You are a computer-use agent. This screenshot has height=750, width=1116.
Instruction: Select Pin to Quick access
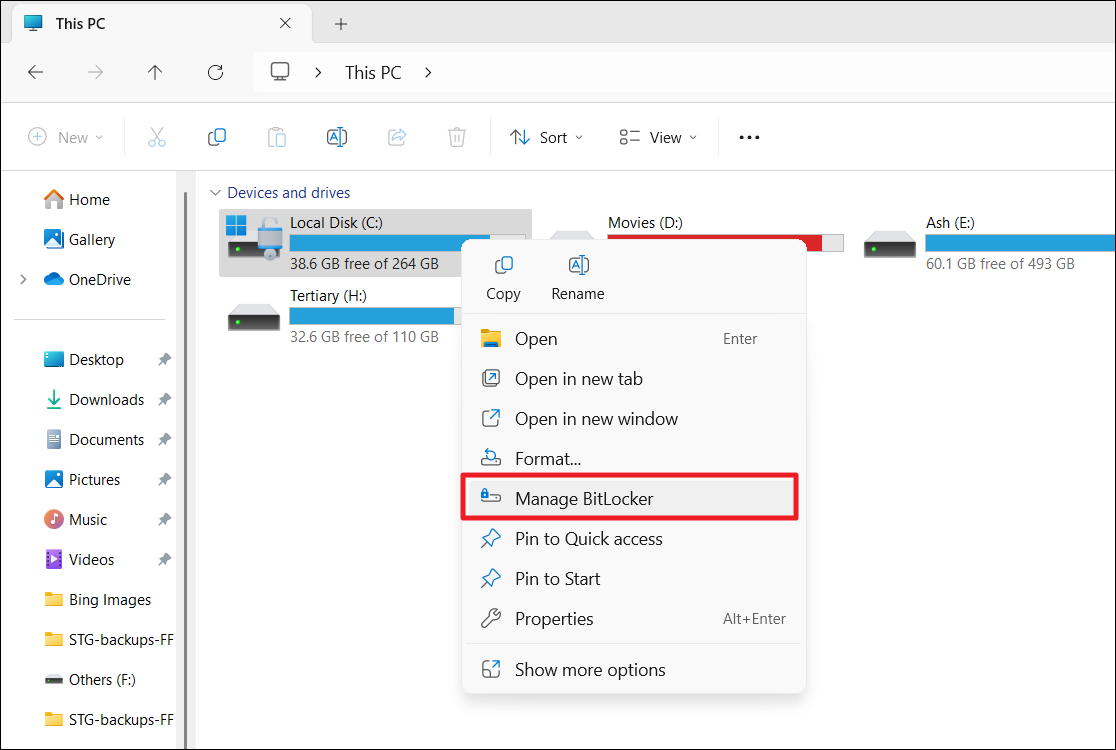pyautogui.click(x=588, y=539)
